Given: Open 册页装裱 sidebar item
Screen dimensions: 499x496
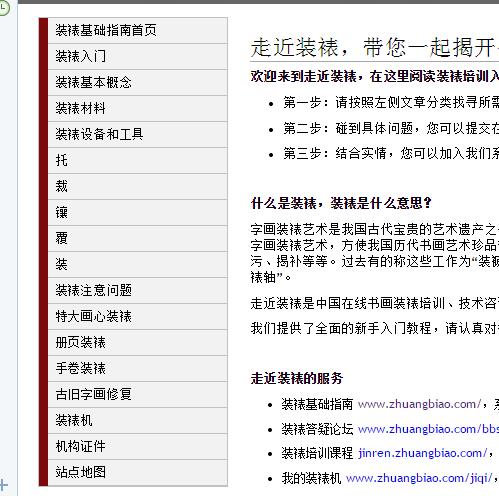Looking at the screenshot, I should [138, 342].
